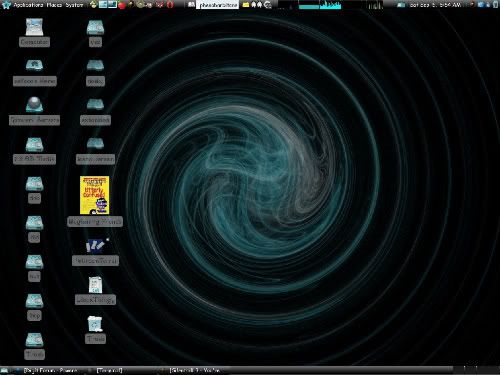Click the show desktop icon in the bottom-left corner
Screen dimensions: 500x375
point(4,370)
